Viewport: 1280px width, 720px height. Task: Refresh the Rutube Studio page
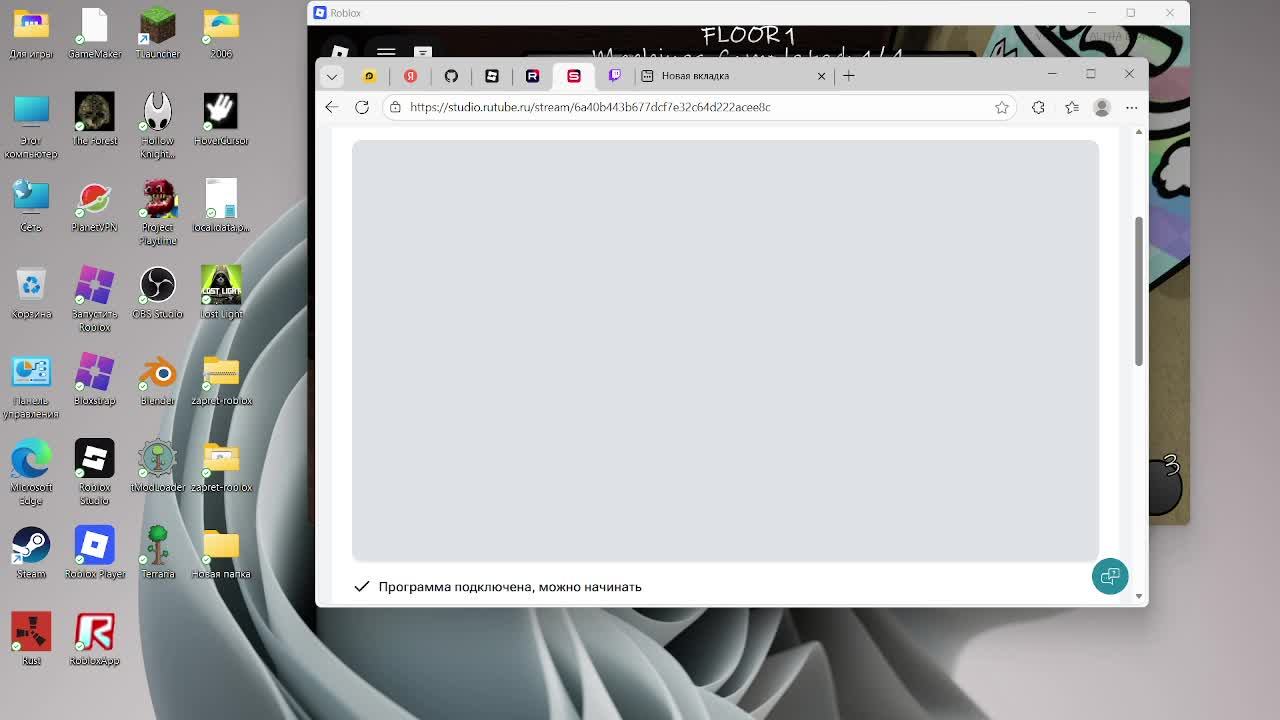tap(362, 107)
